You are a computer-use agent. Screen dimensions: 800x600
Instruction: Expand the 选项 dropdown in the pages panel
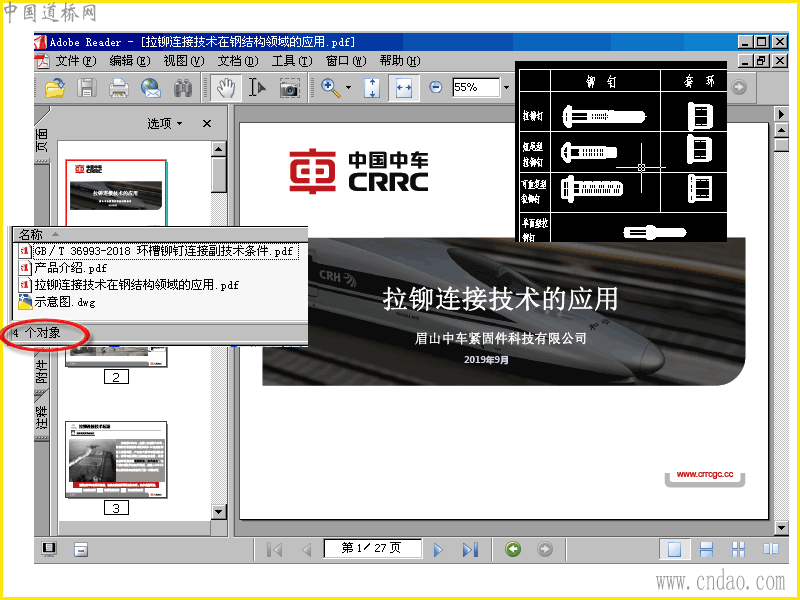(165, 123)
